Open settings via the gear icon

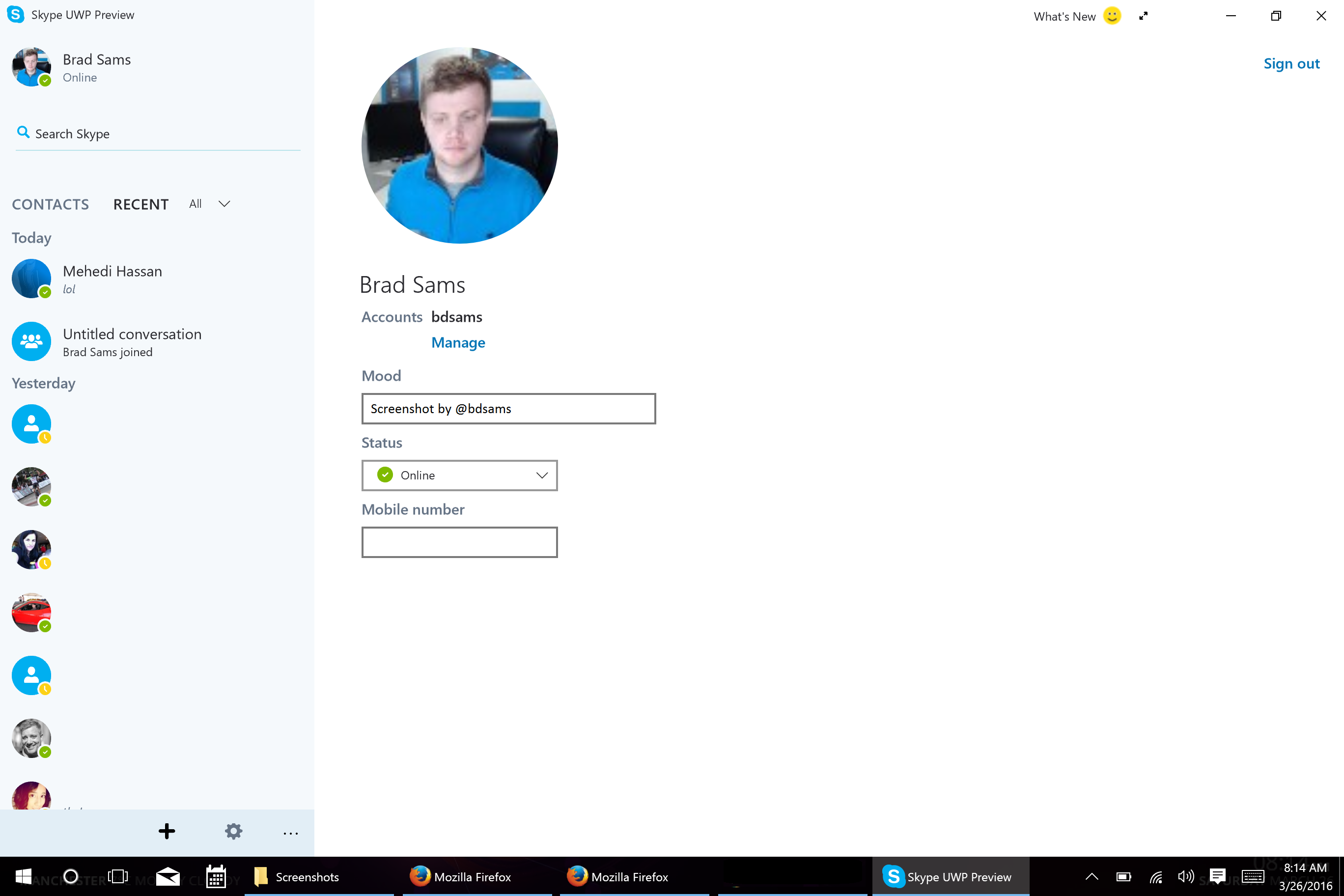pos(233,832)
